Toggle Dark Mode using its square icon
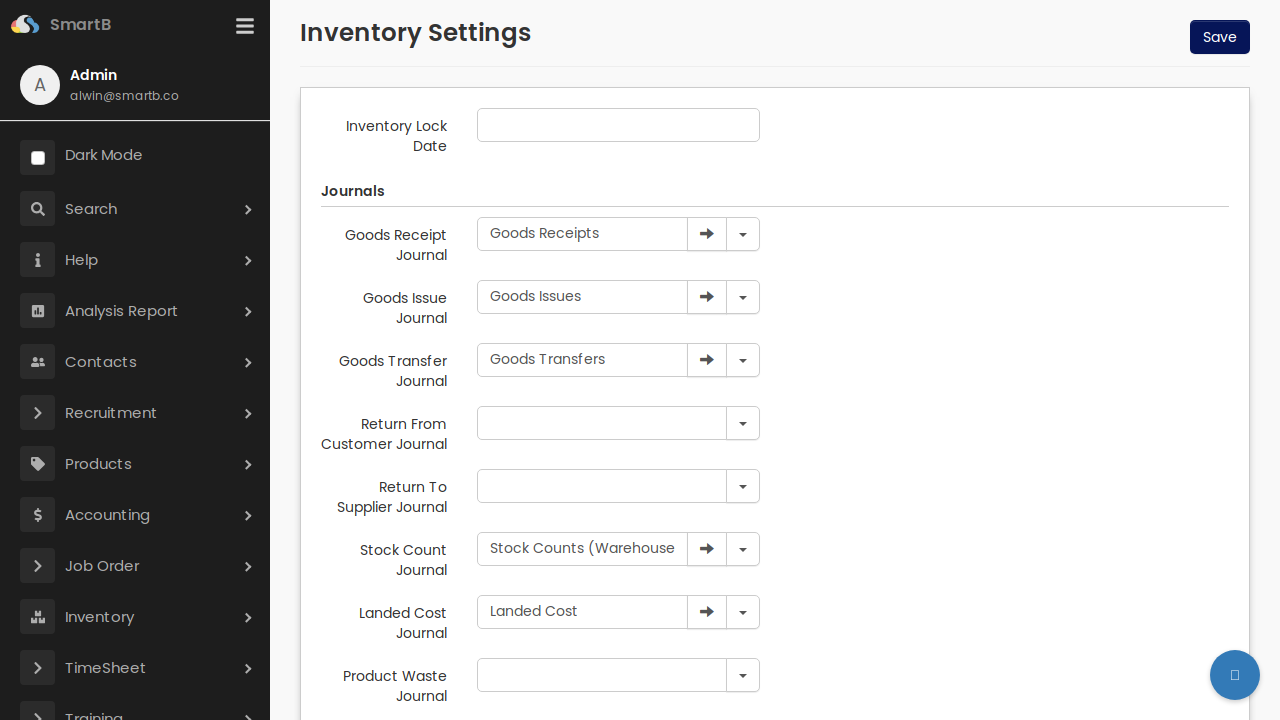The width and height of the screenshot is (1280, 720). [37, 157]
